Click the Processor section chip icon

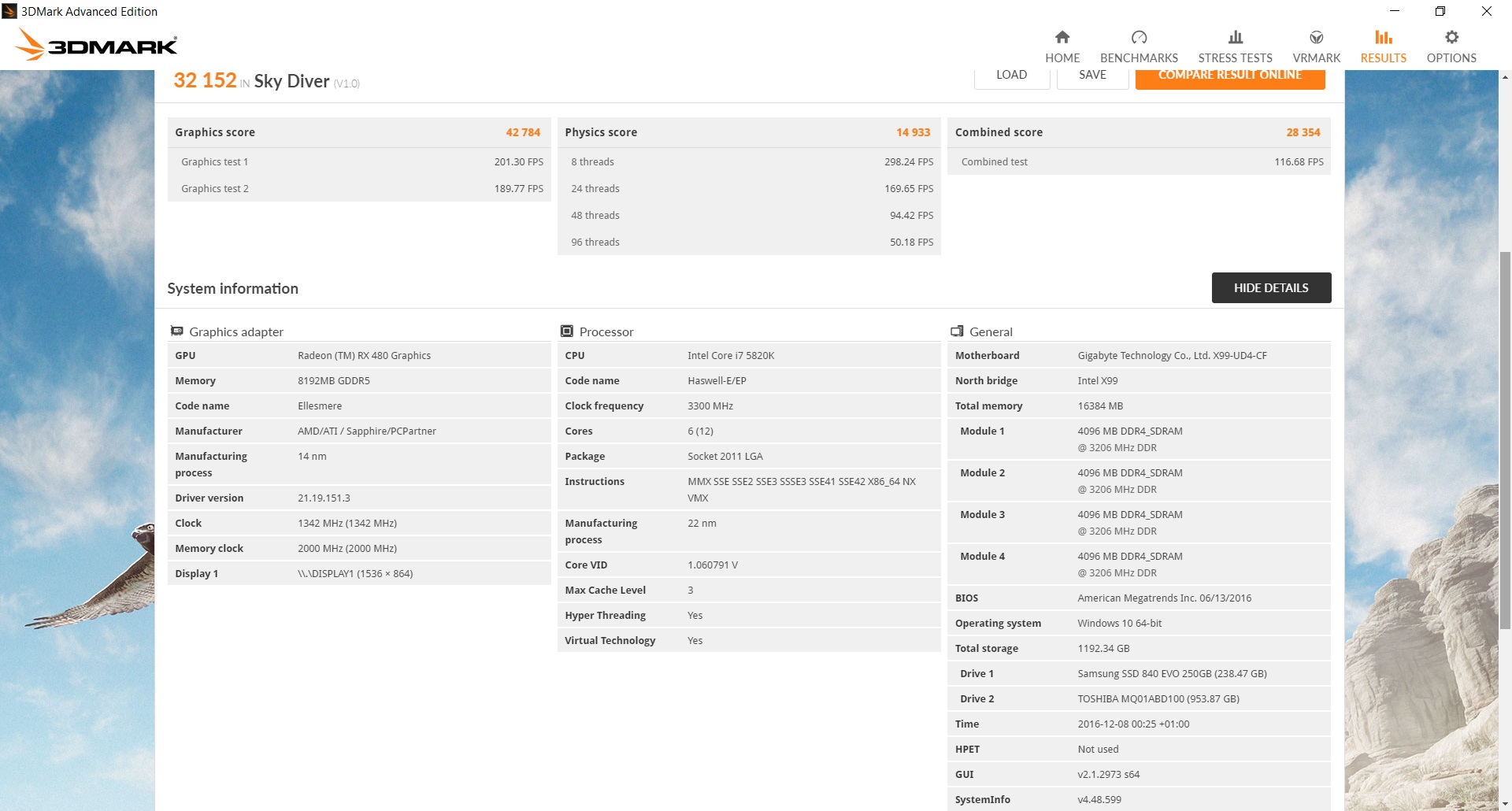tap(567, 331)
